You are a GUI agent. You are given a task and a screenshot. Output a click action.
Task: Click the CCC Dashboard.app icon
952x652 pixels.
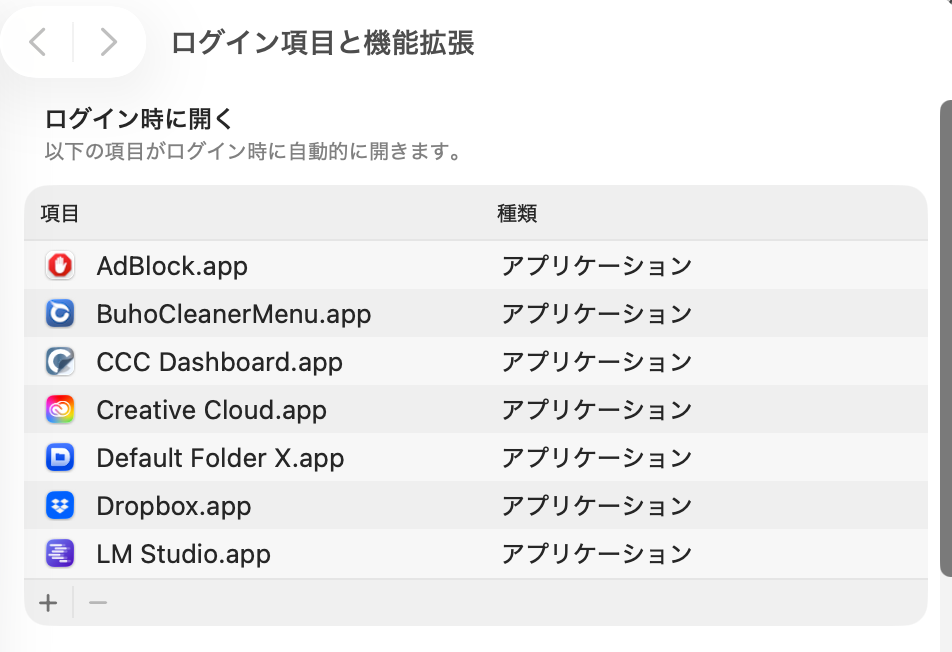(x=62, y=361)
